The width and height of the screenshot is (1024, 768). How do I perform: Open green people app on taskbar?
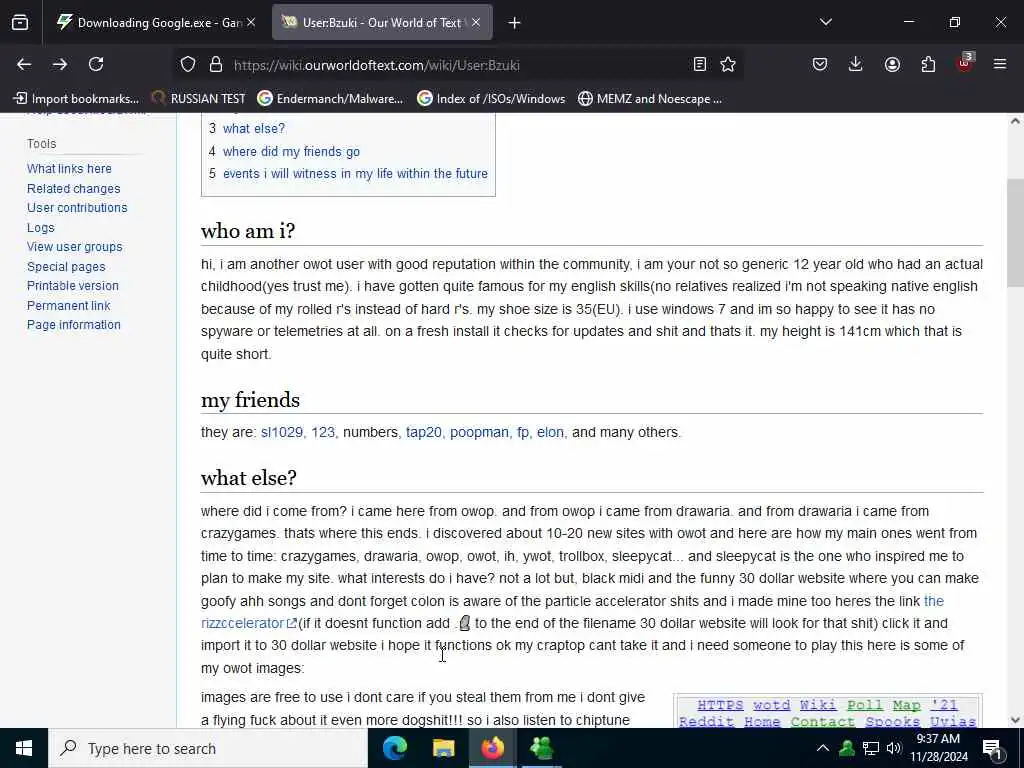click(541, 748)
